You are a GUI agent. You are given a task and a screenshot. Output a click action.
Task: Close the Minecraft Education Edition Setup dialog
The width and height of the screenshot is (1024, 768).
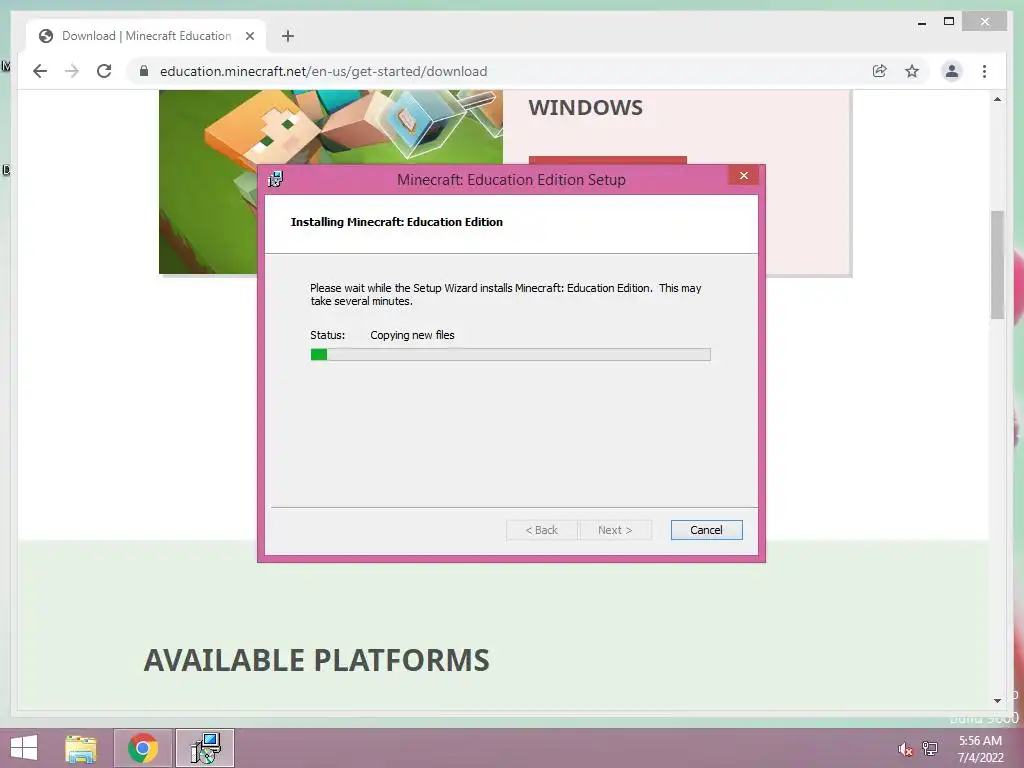[743, 176]
